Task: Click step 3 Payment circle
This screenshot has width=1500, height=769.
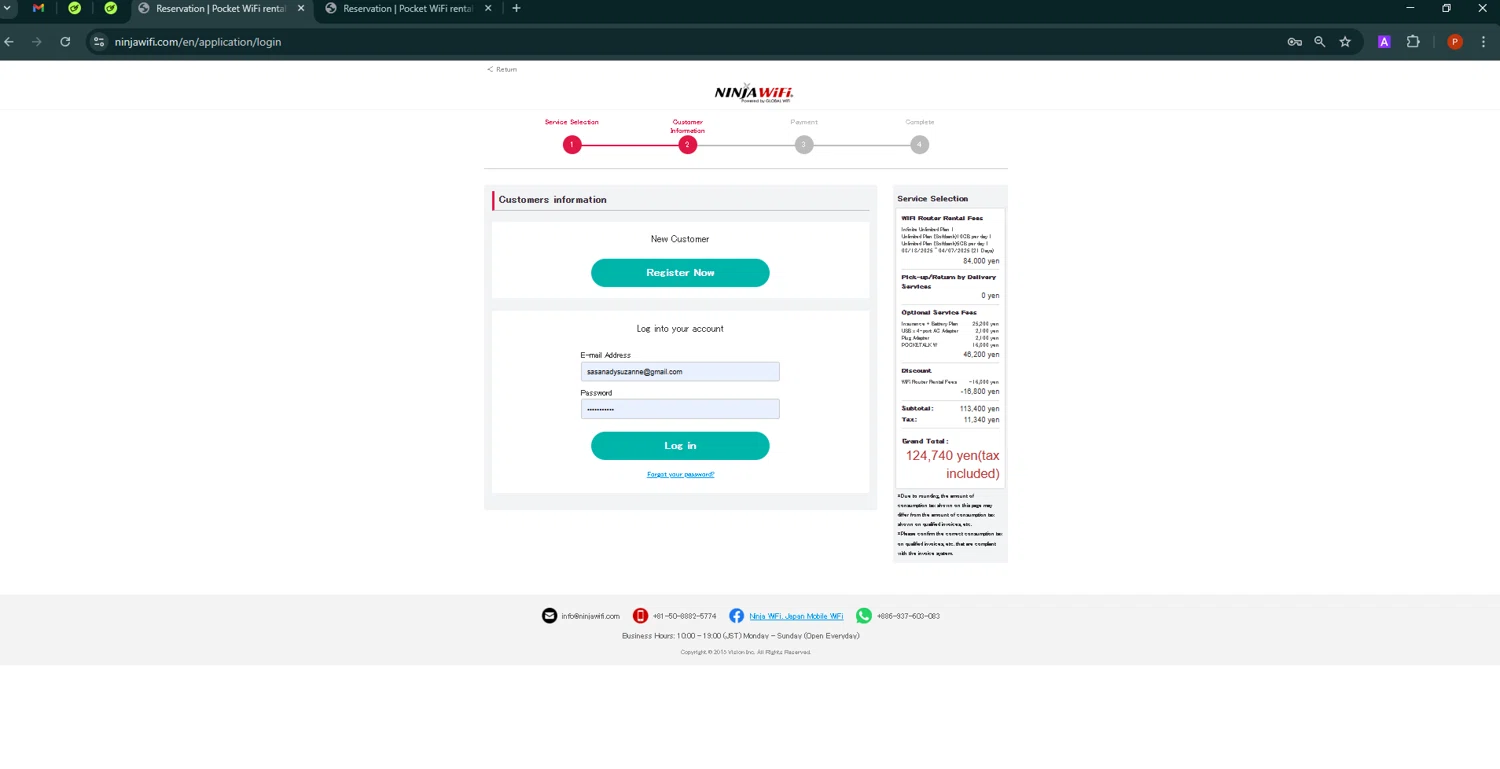Action: click(x=804, y=145)
